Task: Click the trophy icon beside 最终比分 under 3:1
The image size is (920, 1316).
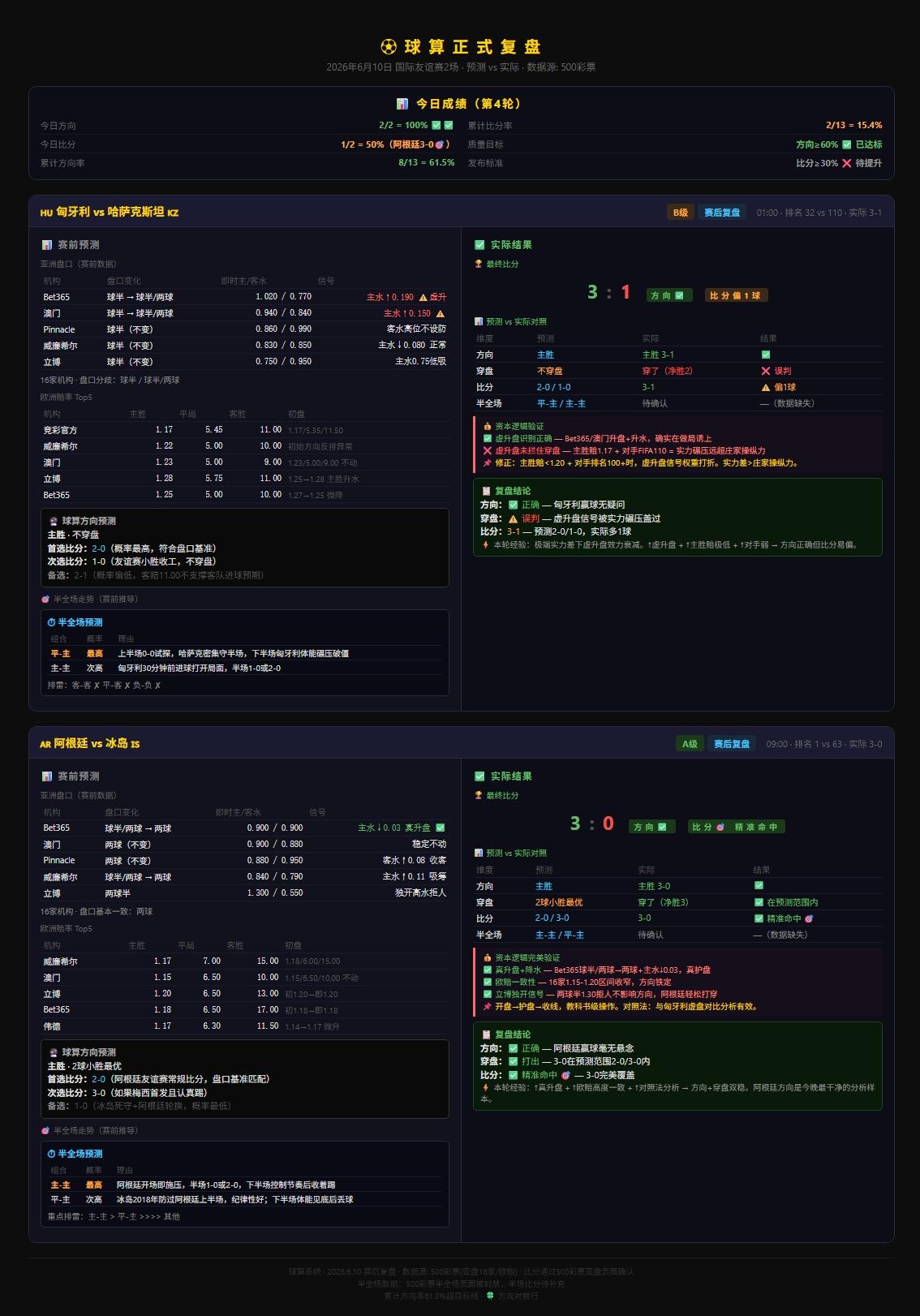Action: coord(479,264)
